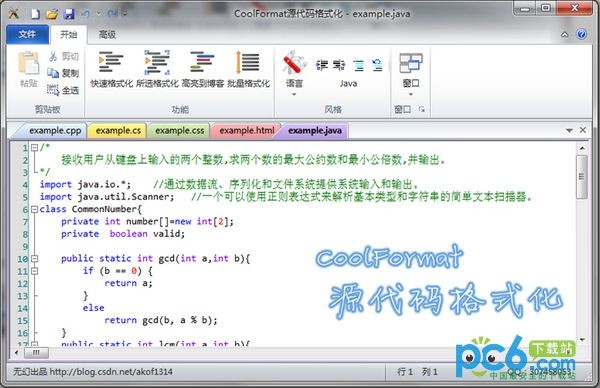Open the 语言 language menu with the knife icon

[x=294, y=73]
